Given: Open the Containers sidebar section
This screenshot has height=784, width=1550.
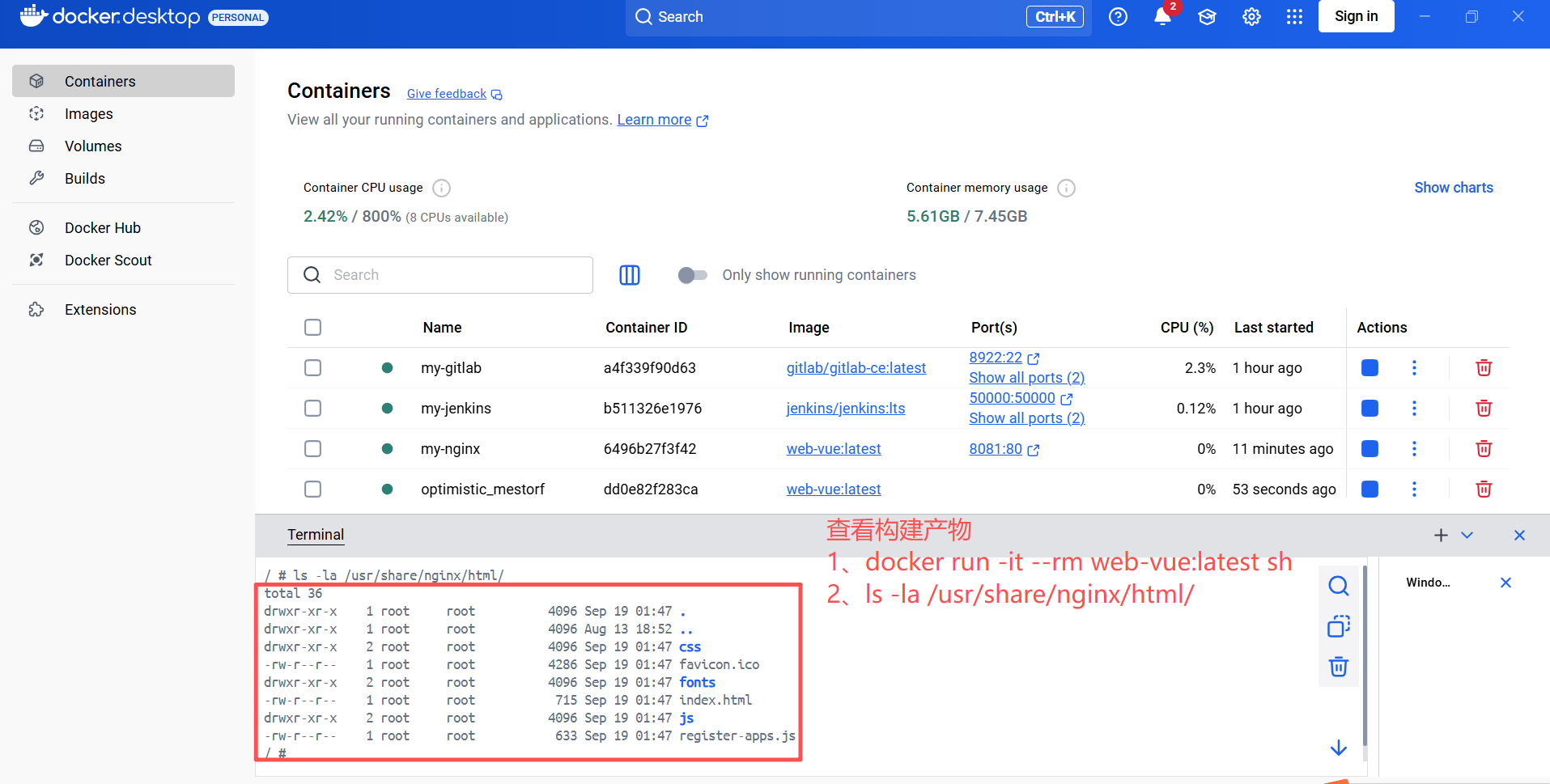Looking at the screenshot, I should (x=123, y=81).
